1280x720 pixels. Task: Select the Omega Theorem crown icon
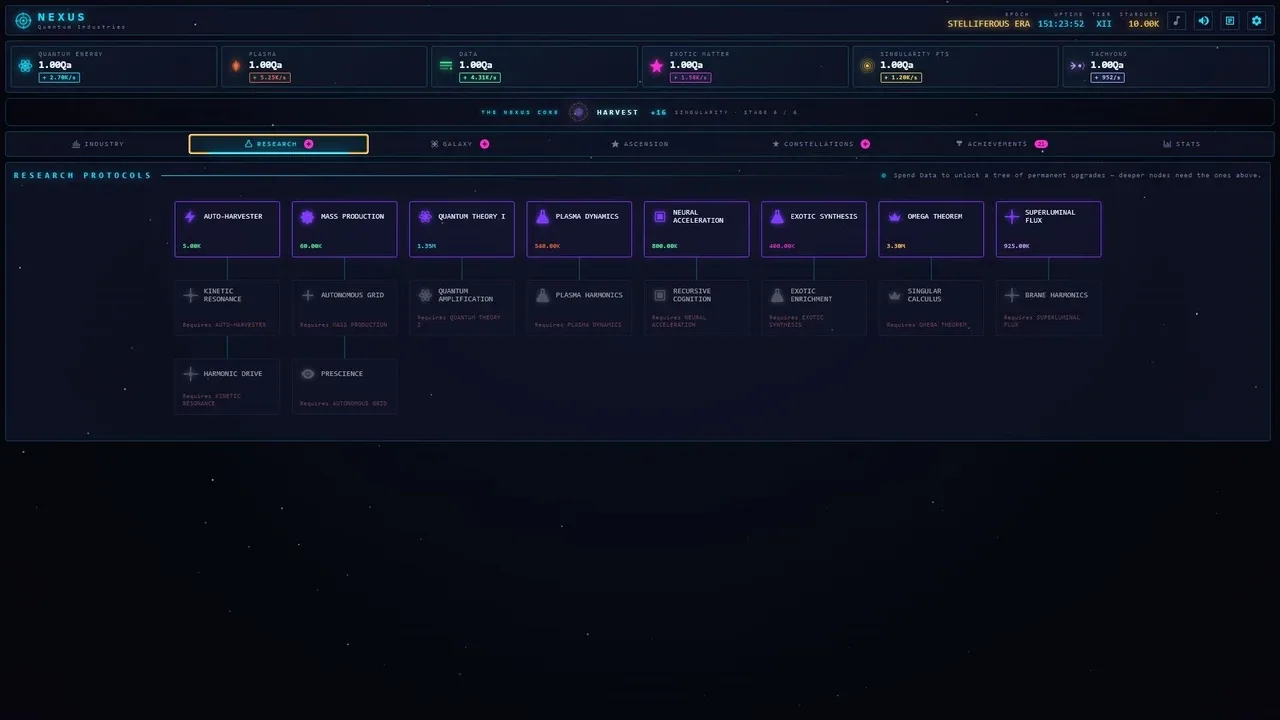894,217
